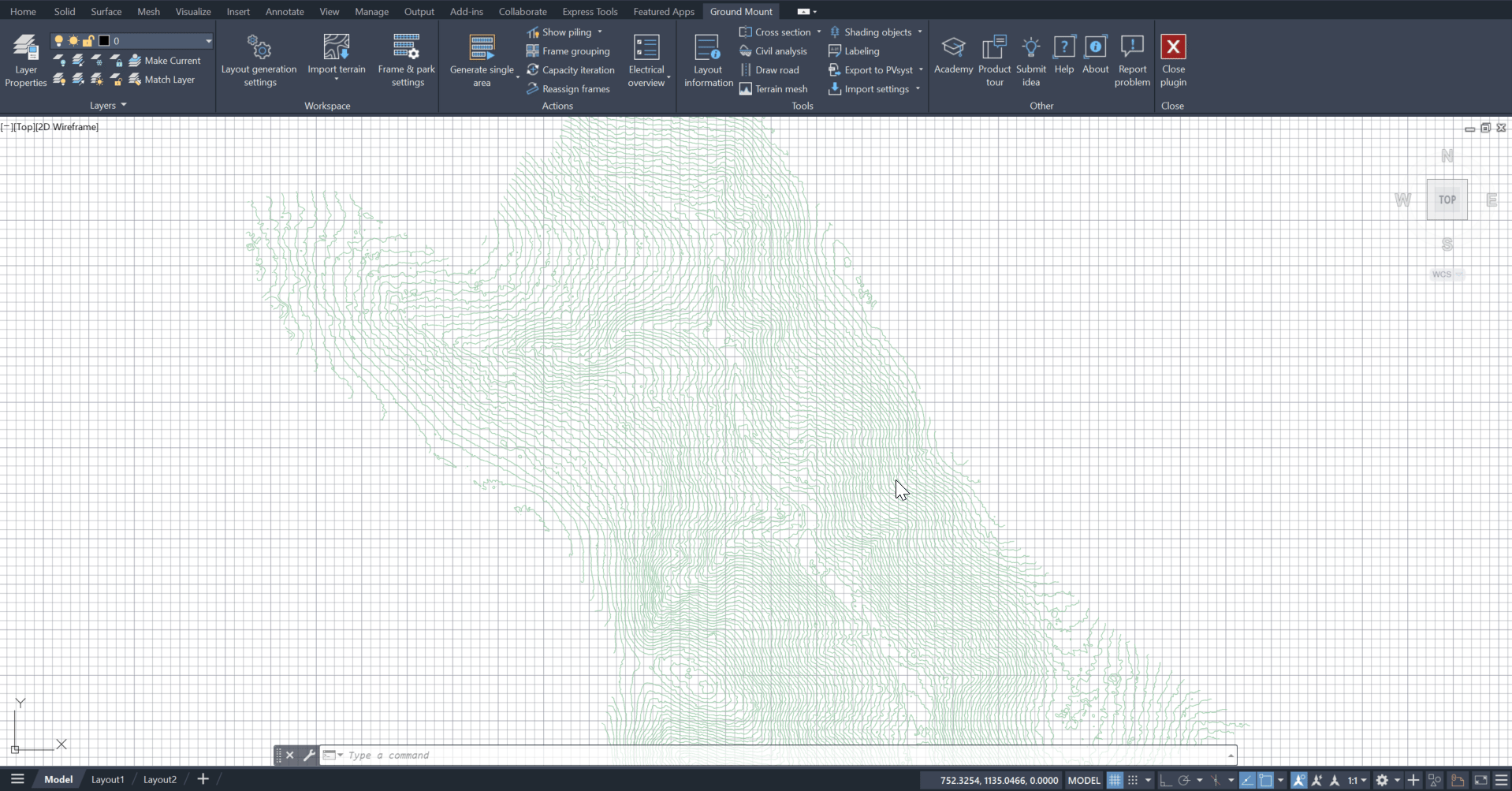The height and width of the screenshot is (791, 1512).
Task: Click the TOP face of ViewCube
Action: (x=1447, y=200)
